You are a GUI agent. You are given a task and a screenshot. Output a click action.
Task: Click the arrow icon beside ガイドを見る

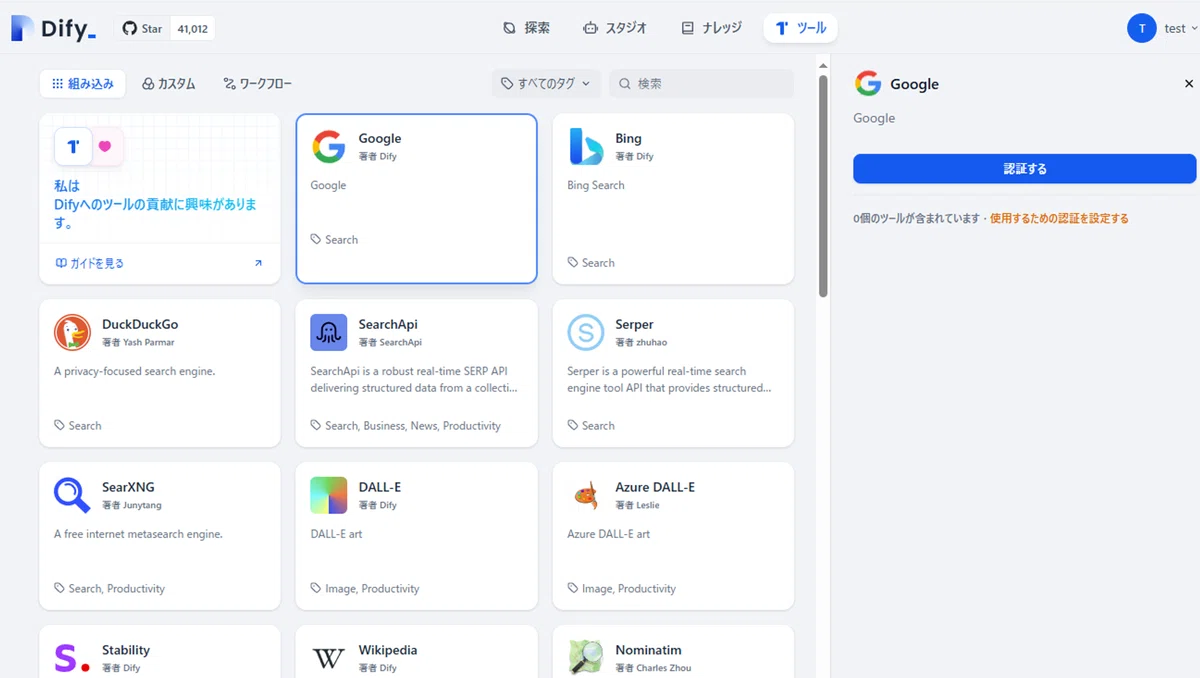click(258, 263)
